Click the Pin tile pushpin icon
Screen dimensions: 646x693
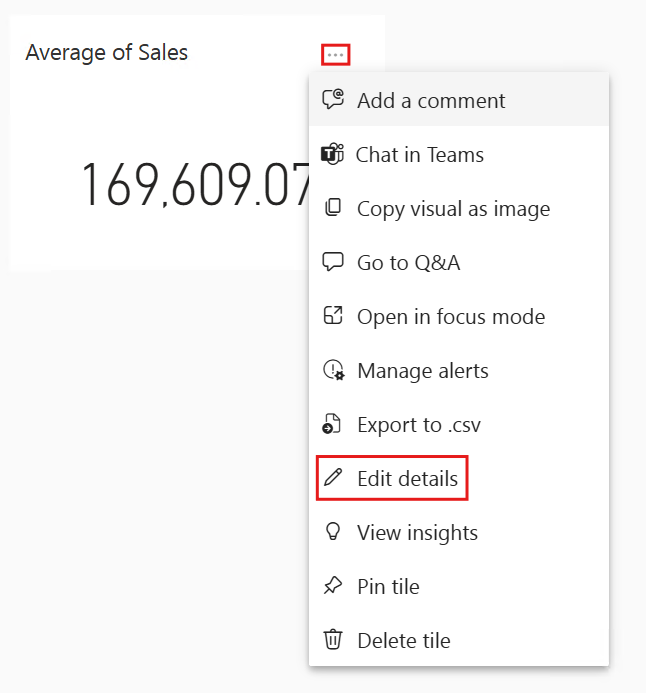(x=333, y=586)
